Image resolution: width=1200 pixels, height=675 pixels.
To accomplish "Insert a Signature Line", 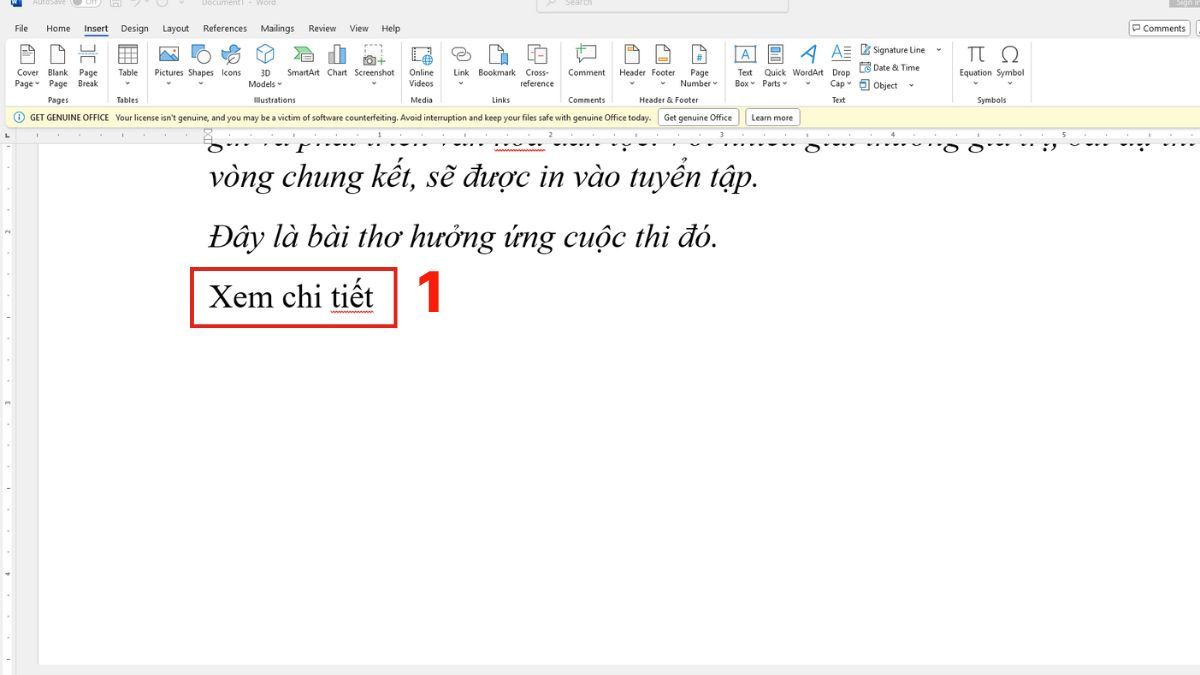I will click(893, 50).
